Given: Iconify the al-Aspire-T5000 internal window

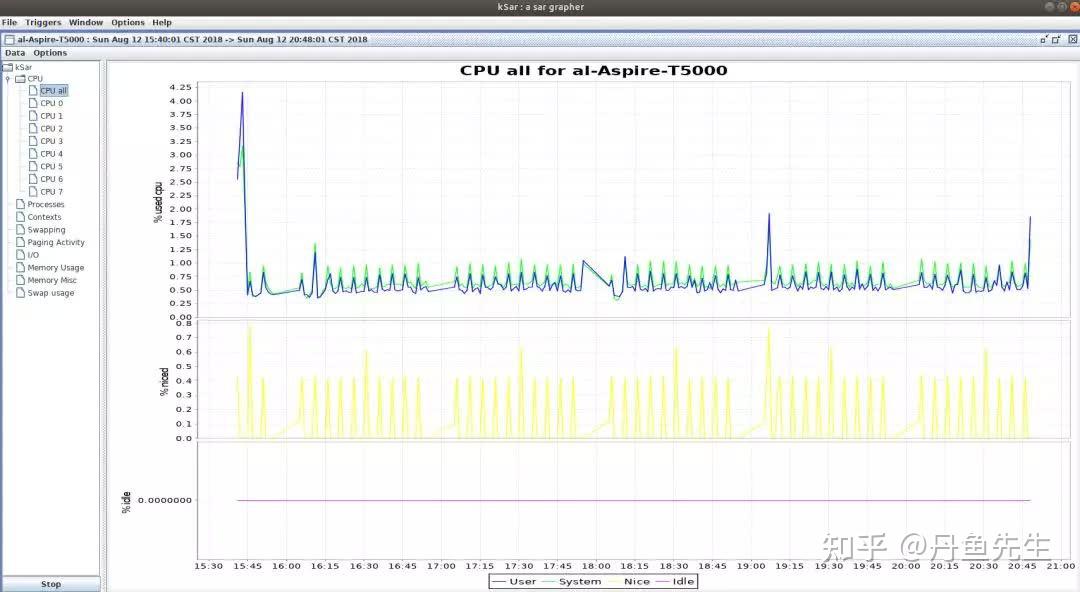Looking at the screenshot, I should click(x=1043, y=39).
